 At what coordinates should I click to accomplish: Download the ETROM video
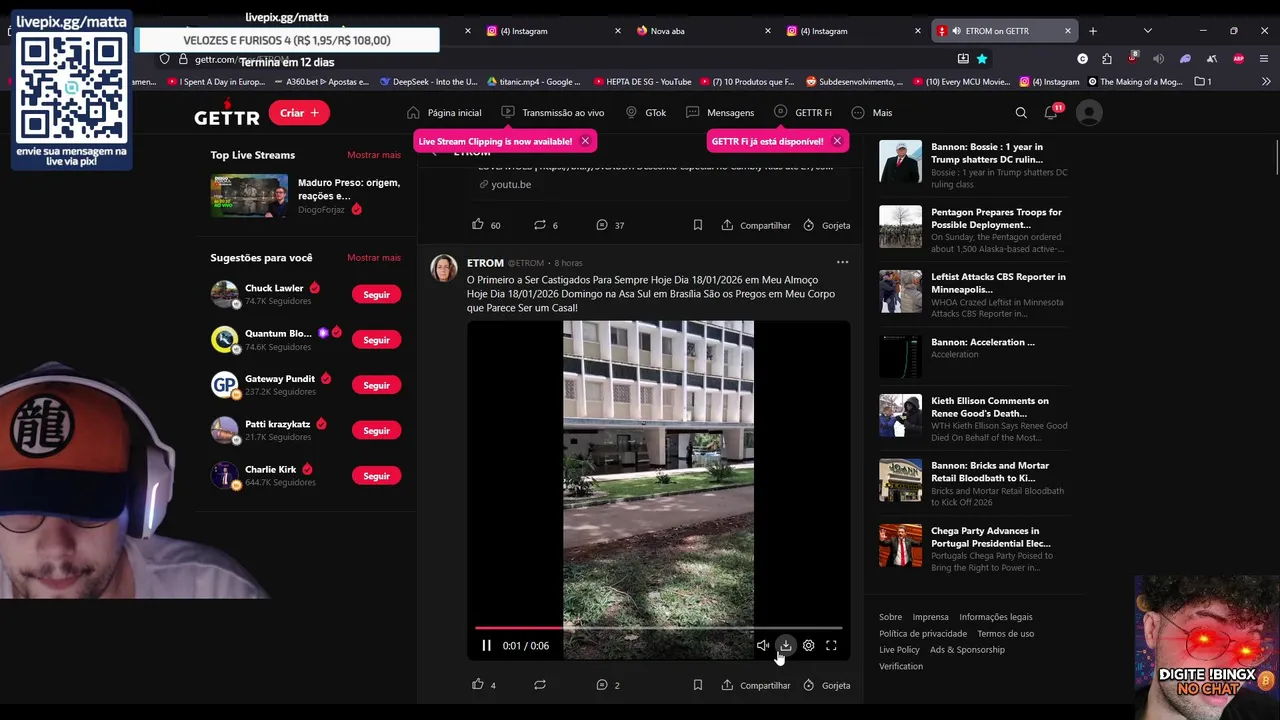[x=786, y=646]
